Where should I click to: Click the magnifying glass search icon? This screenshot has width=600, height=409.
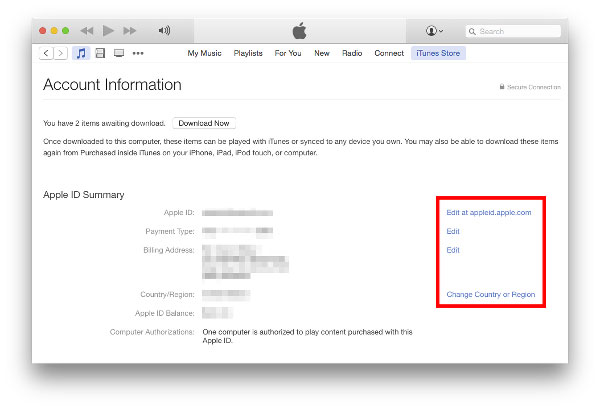pyautogui.click(x=473, y=32)
